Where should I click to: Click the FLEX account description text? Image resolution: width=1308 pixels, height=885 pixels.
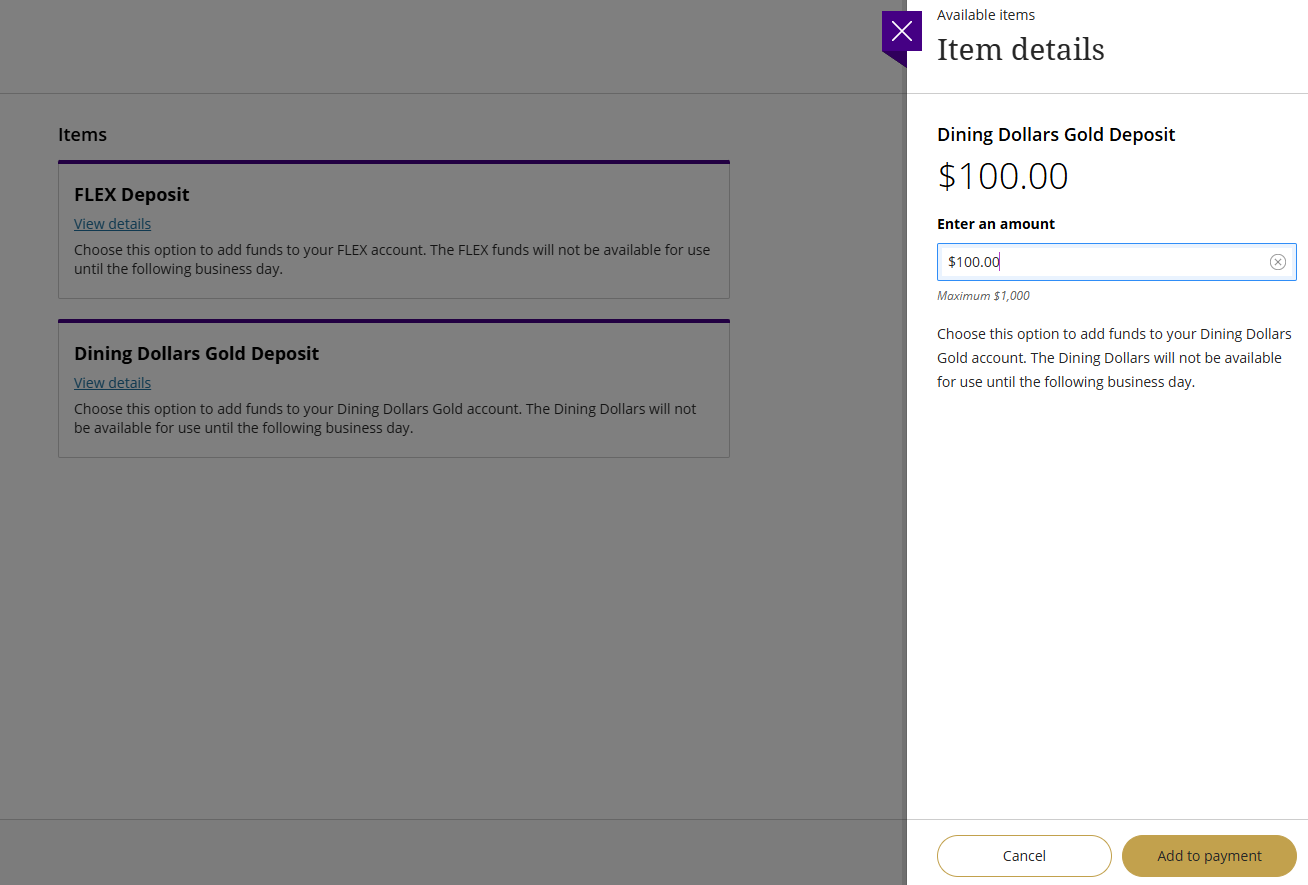[x=392, y=260]
